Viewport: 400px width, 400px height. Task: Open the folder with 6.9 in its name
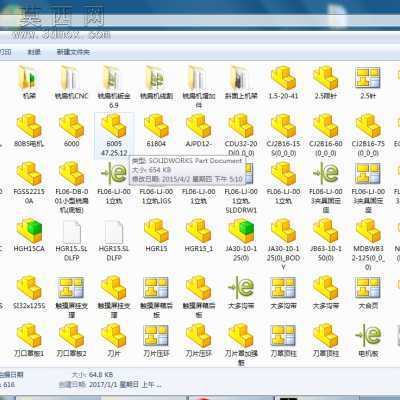click(x=114, y=87)
